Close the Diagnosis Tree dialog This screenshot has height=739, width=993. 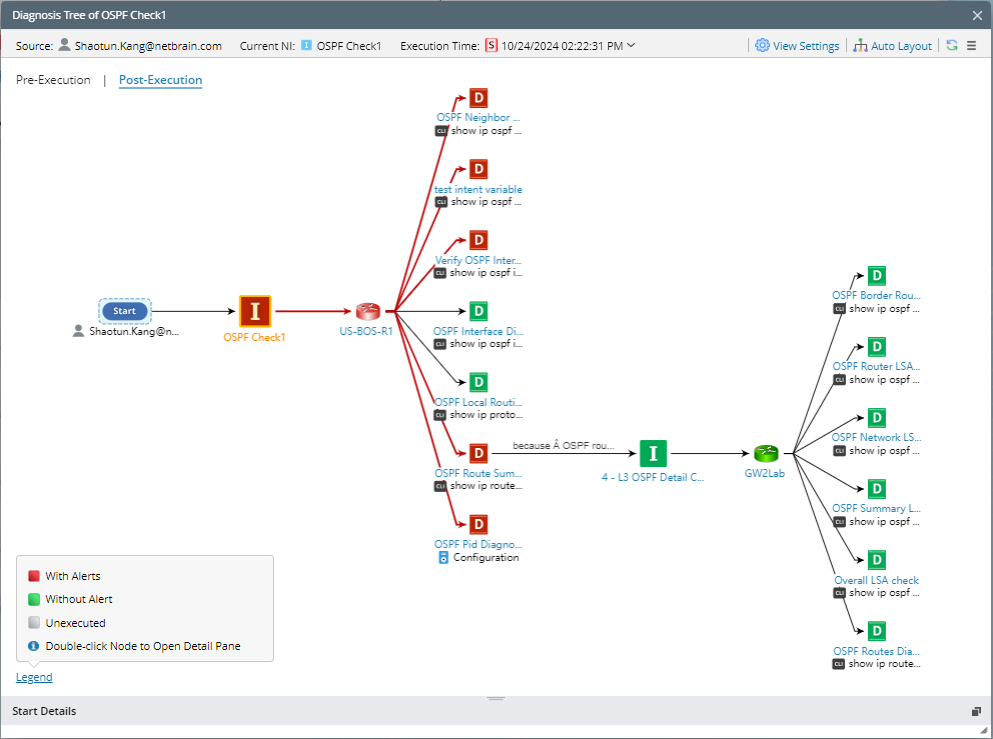coord(977,15)
